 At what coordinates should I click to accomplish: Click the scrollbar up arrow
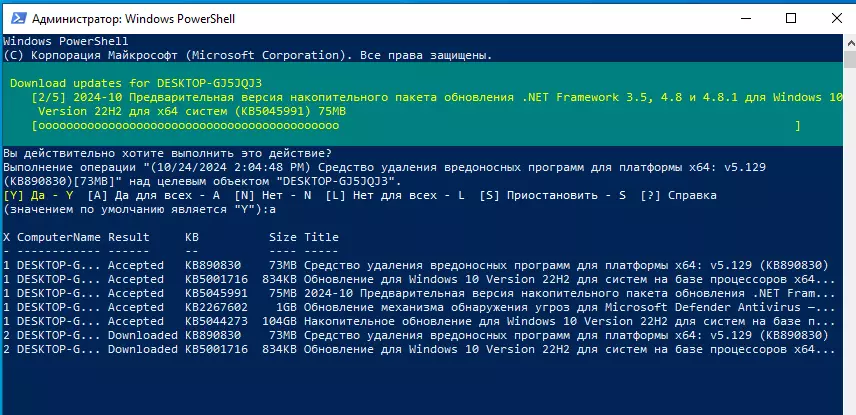[x=847, y=43]
